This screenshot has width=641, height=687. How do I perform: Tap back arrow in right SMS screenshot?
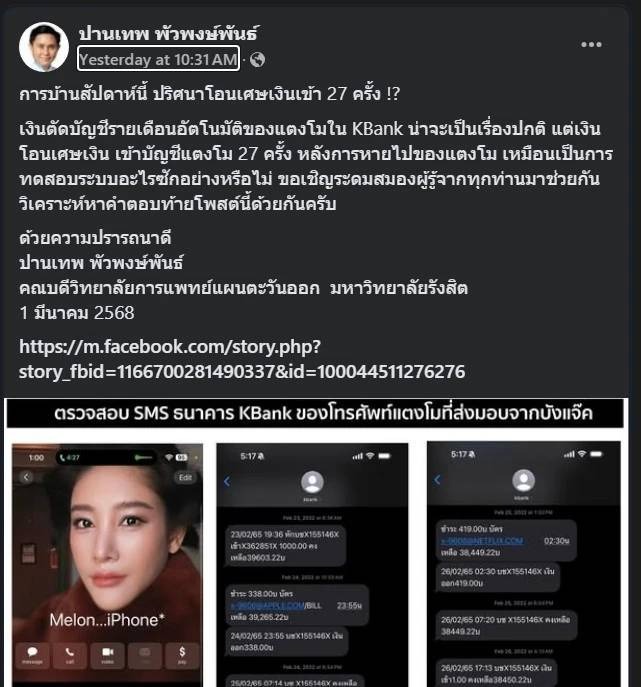(x=437, y=480)
